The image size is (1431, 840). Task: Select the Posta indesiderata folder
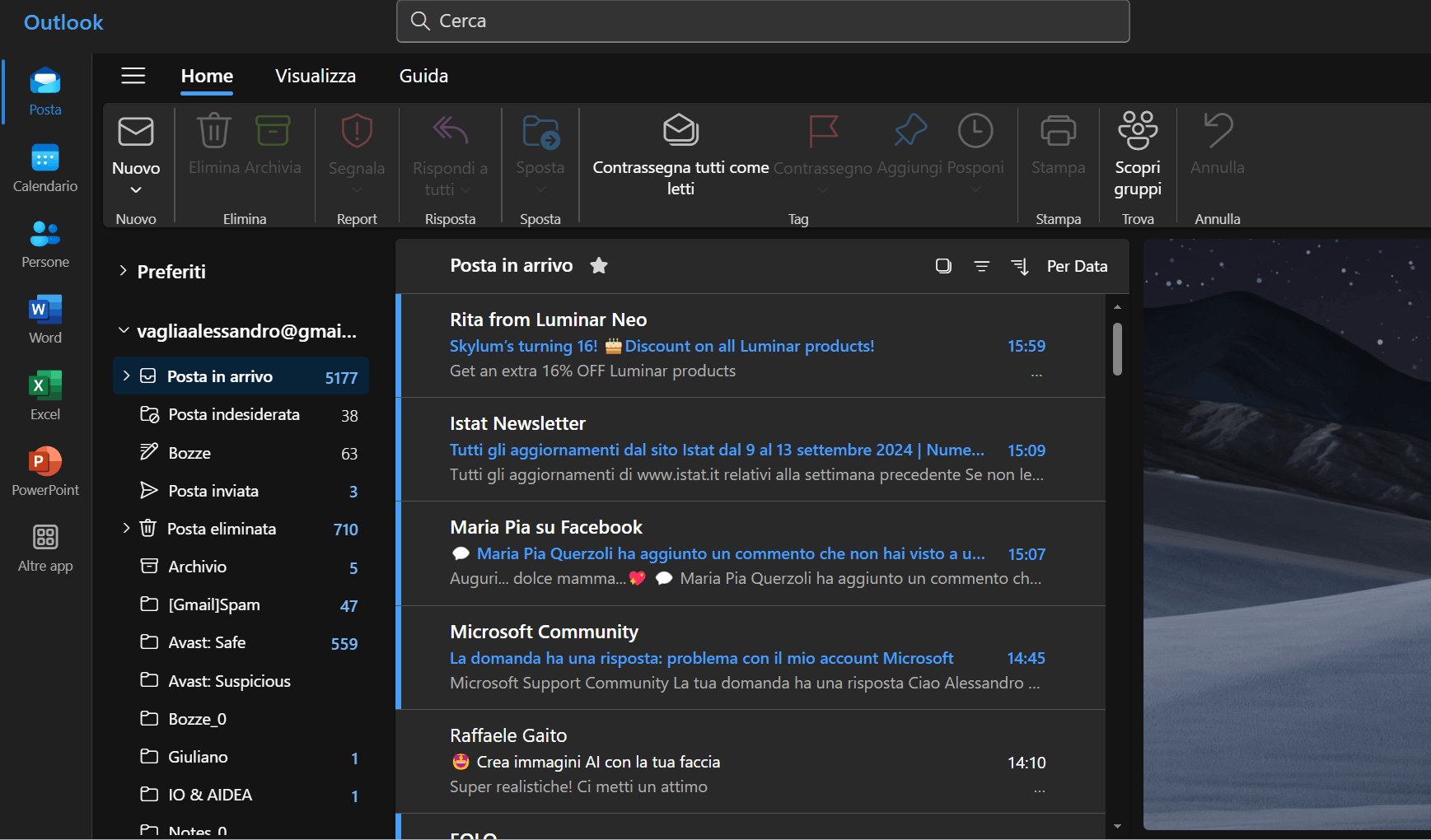(x=241, y=414)
